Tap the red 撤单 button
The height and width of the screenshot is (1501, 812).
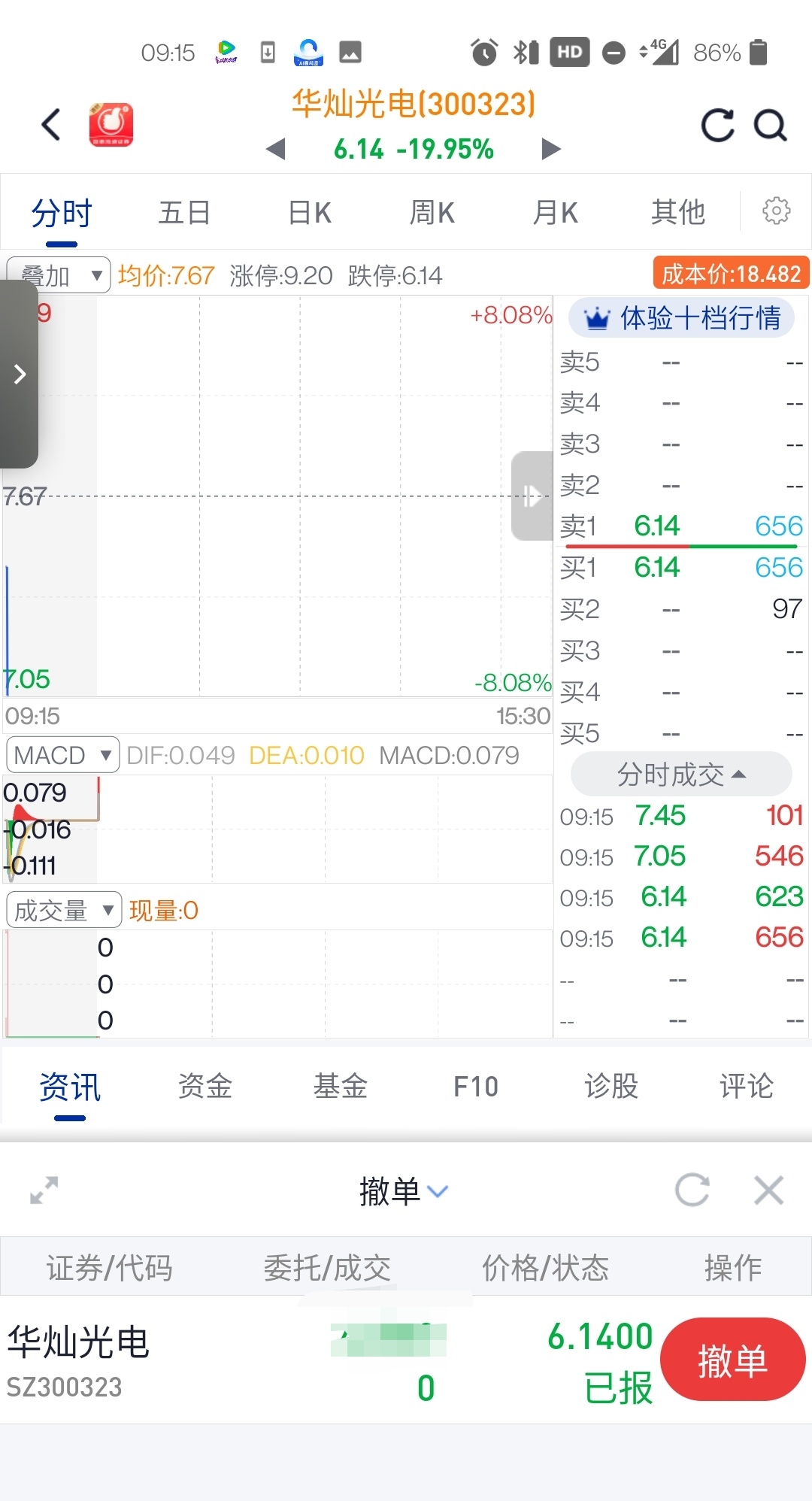pyautogui.click(x=732, y=1360)
